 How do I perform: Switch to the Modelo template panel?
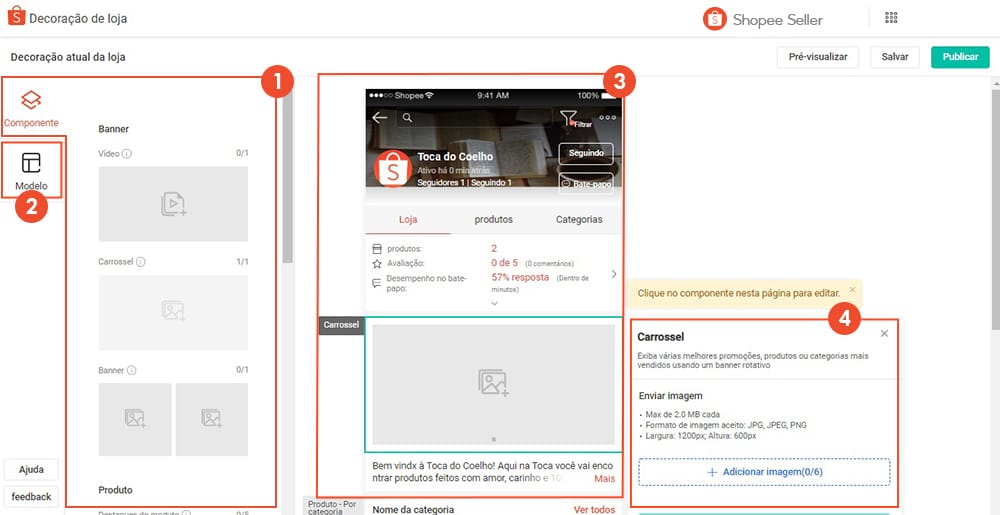(x=31, y=172)
